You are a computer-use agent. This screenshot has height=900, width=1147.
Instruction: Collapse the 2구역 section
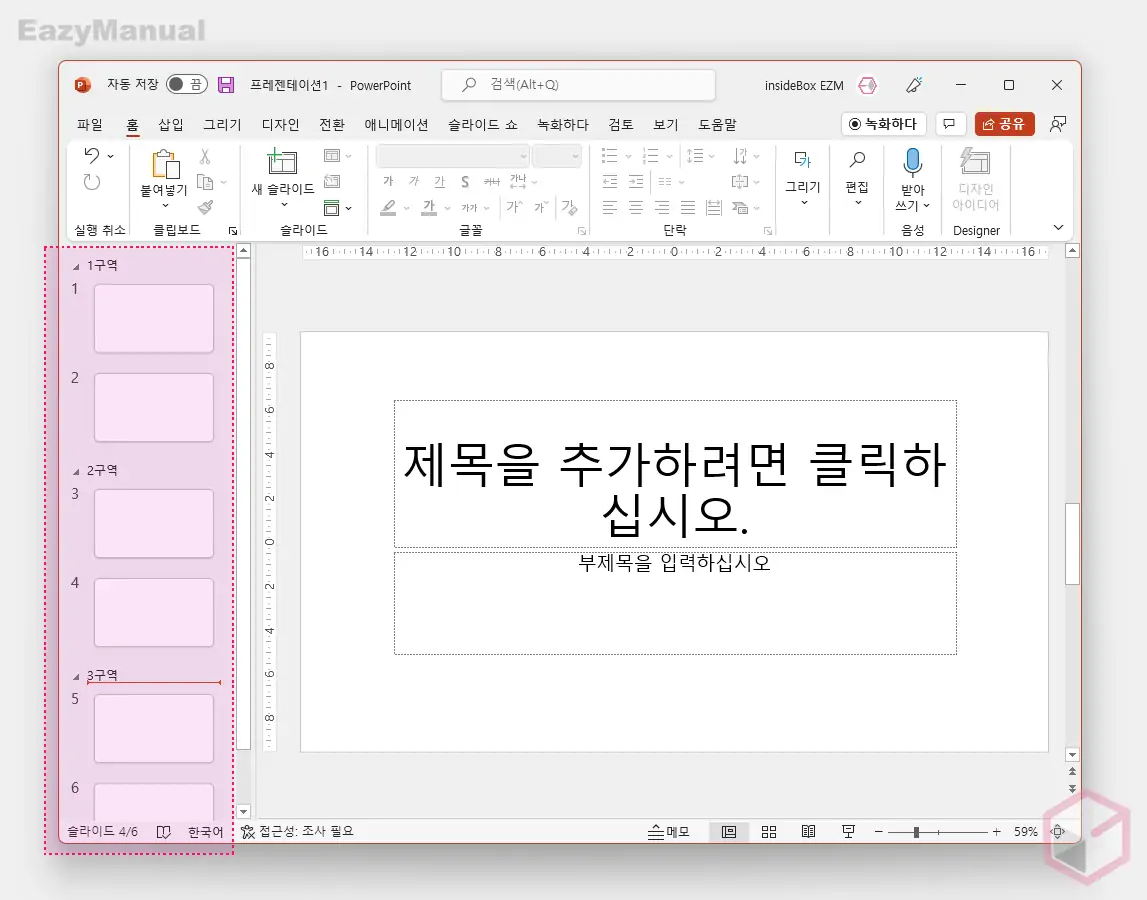[x=76, y=471]
